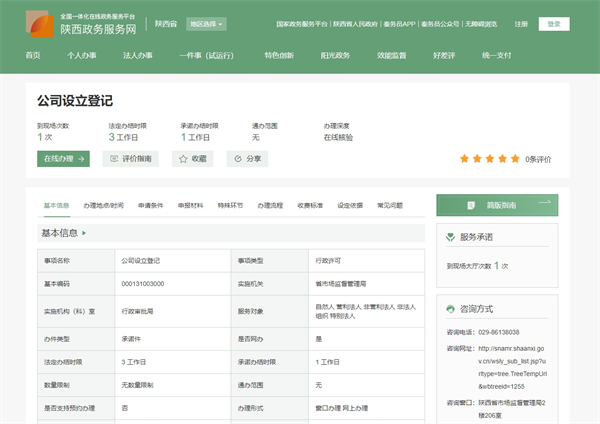Image resolution: width=600 pixels, height=424 pixels.
Task: Click the 收藏 star button
Action: 192,159
